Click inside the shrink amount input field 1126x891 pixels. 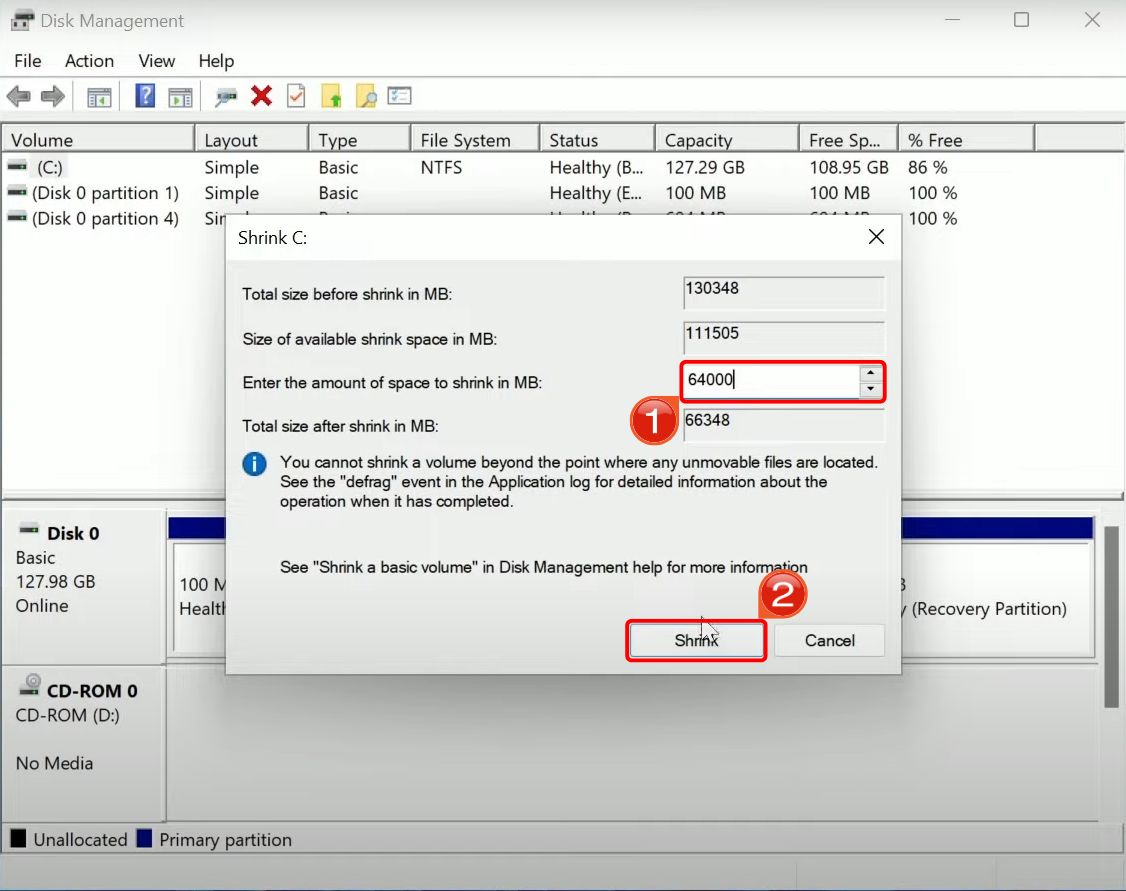click(770, 381)
